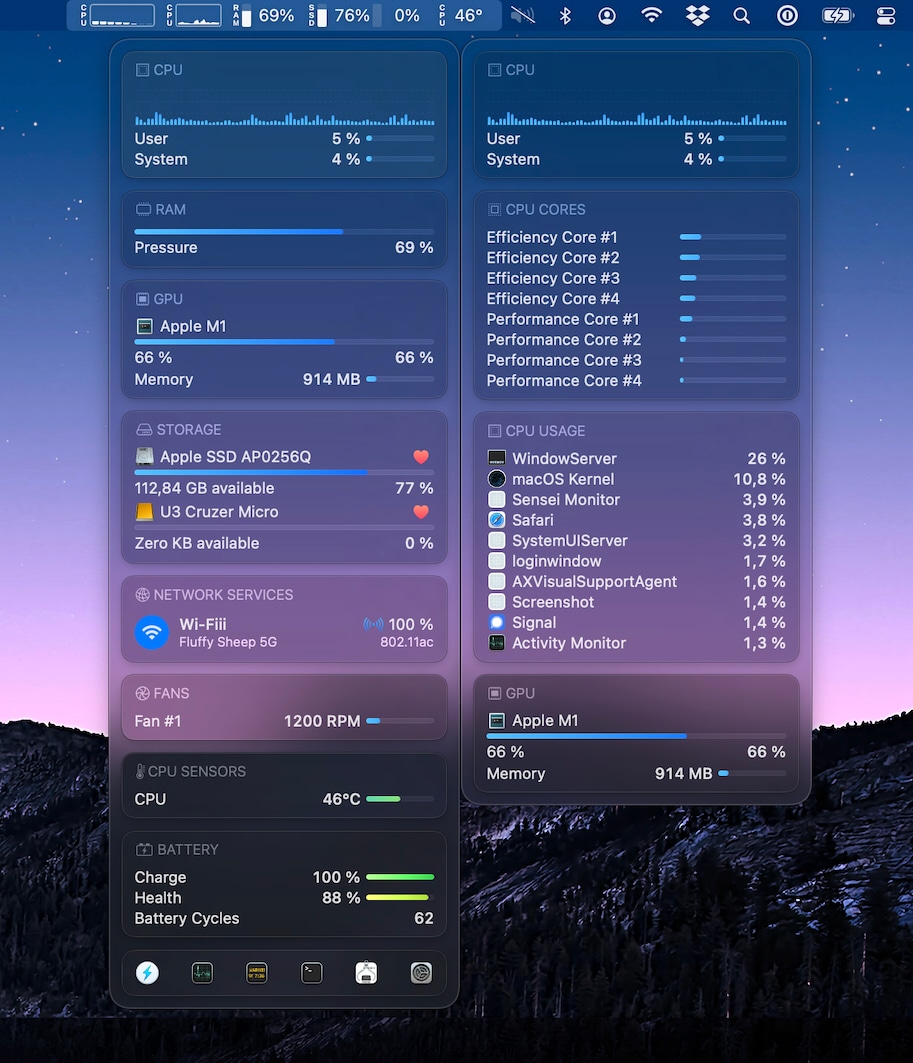913x1063 pixels.
Task: Expand the NETWORK SERVICES section
Action: [x=220, y=594]
